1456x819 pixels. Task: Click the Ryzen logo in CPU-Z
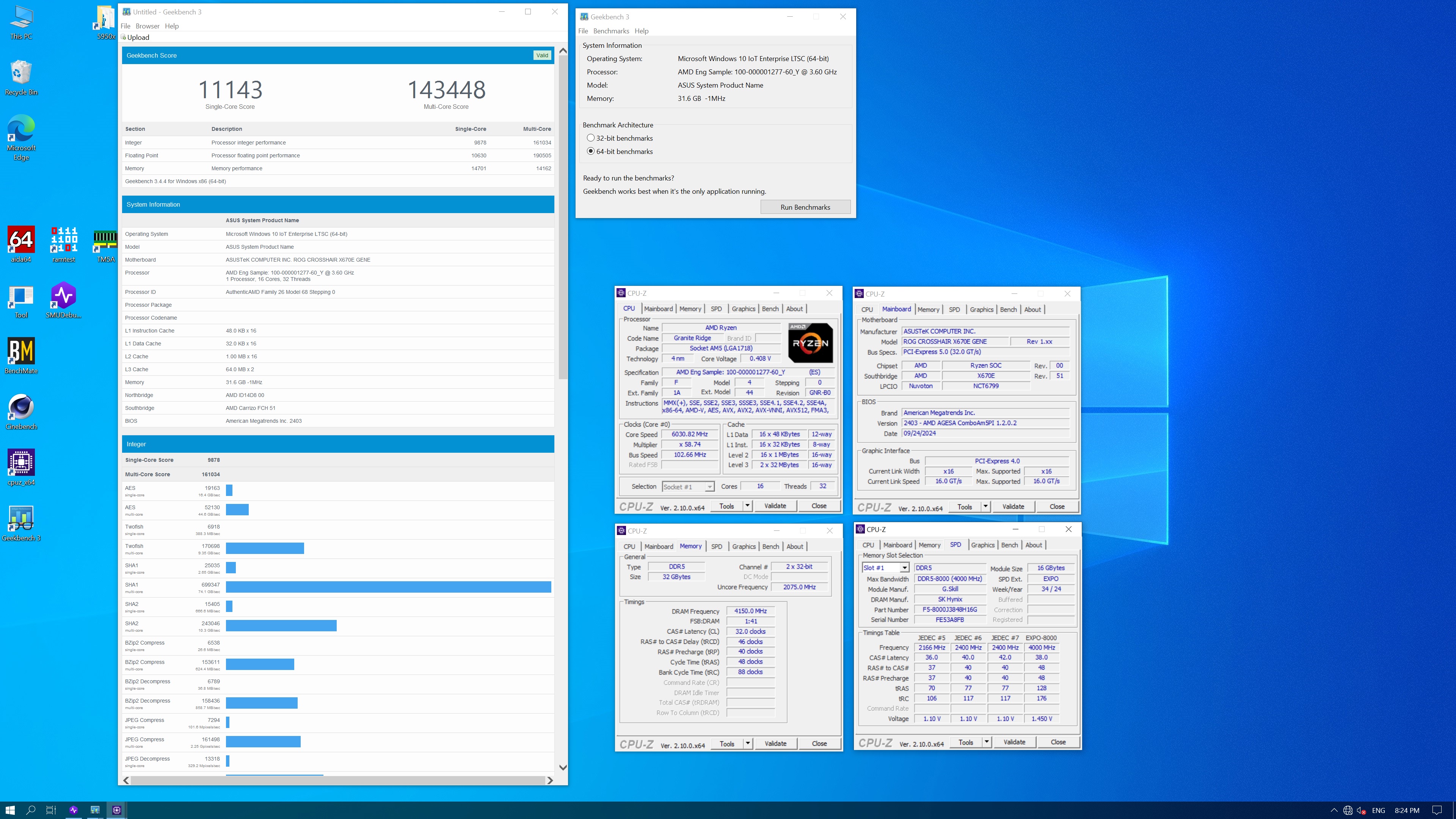tap(810, 342)
